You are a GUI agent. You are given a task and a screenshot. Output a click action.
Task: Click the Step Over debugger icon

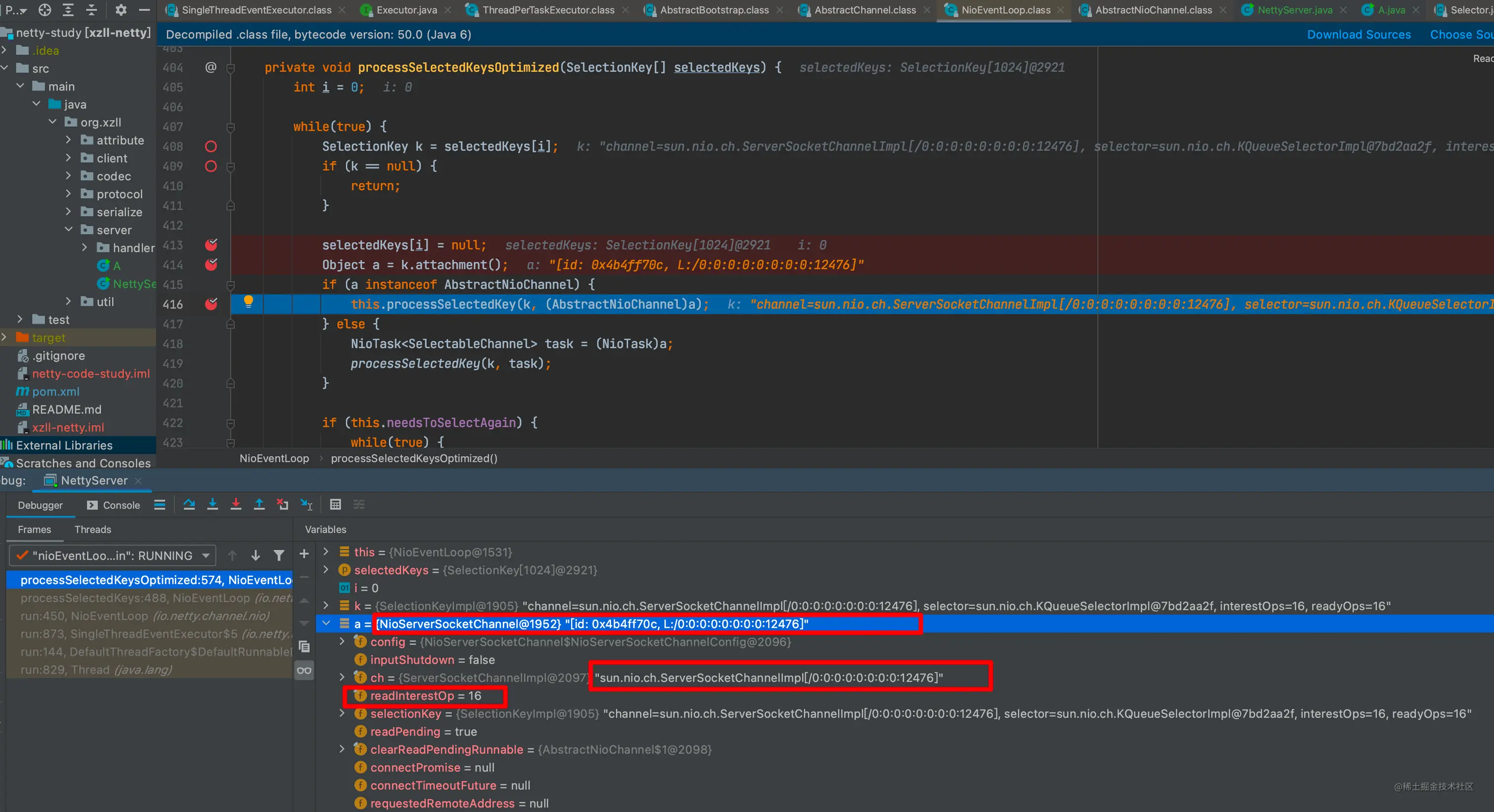189,505
